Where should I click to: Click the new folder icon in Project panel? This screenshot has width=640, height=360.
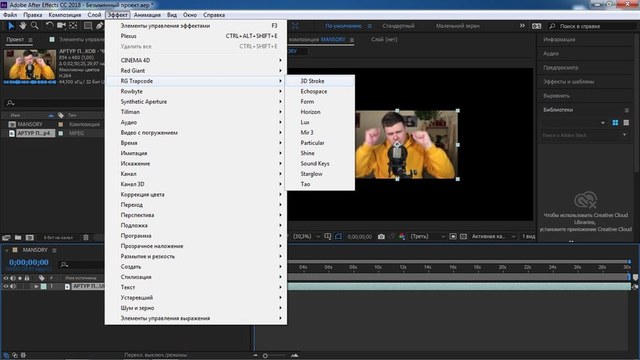click(18, 237)
